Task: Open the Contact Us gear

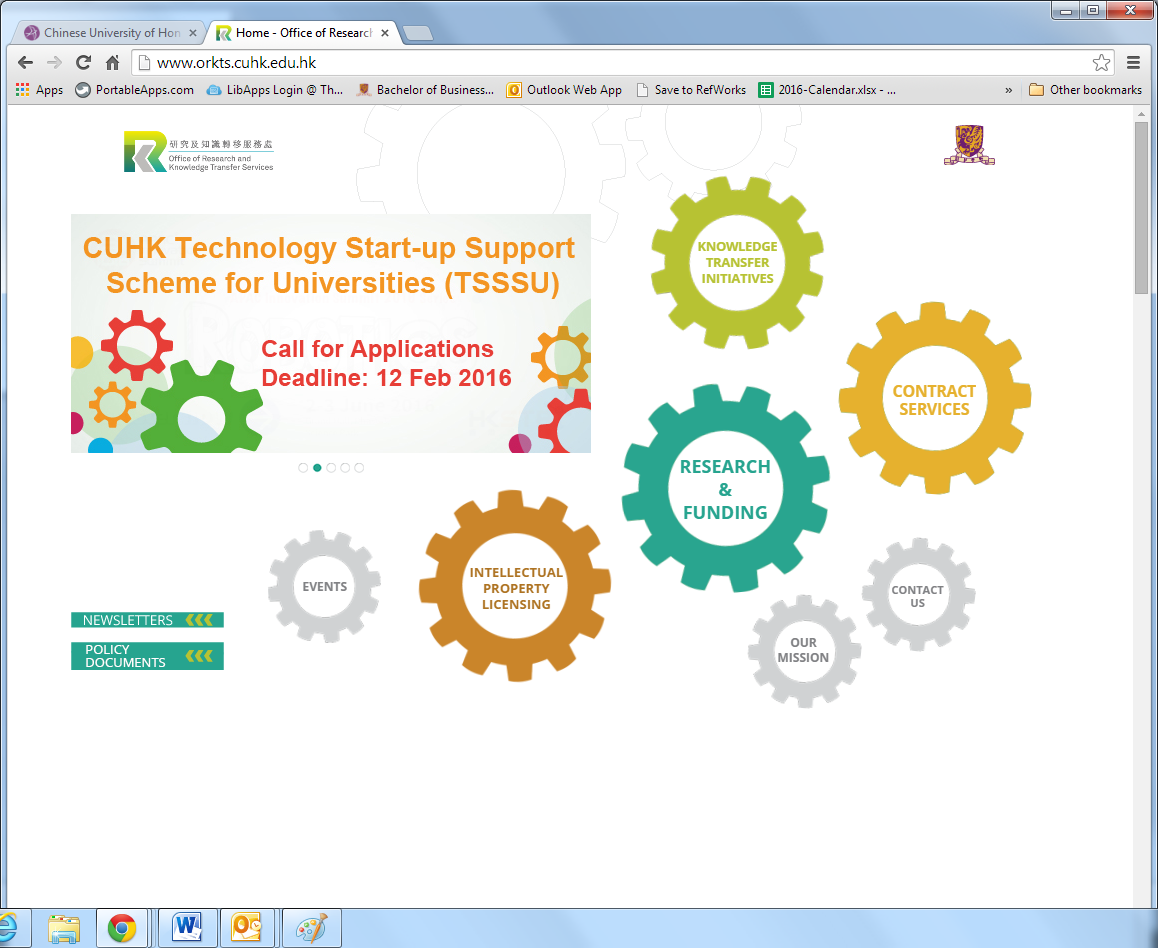Action: click(x=917, y=595)
